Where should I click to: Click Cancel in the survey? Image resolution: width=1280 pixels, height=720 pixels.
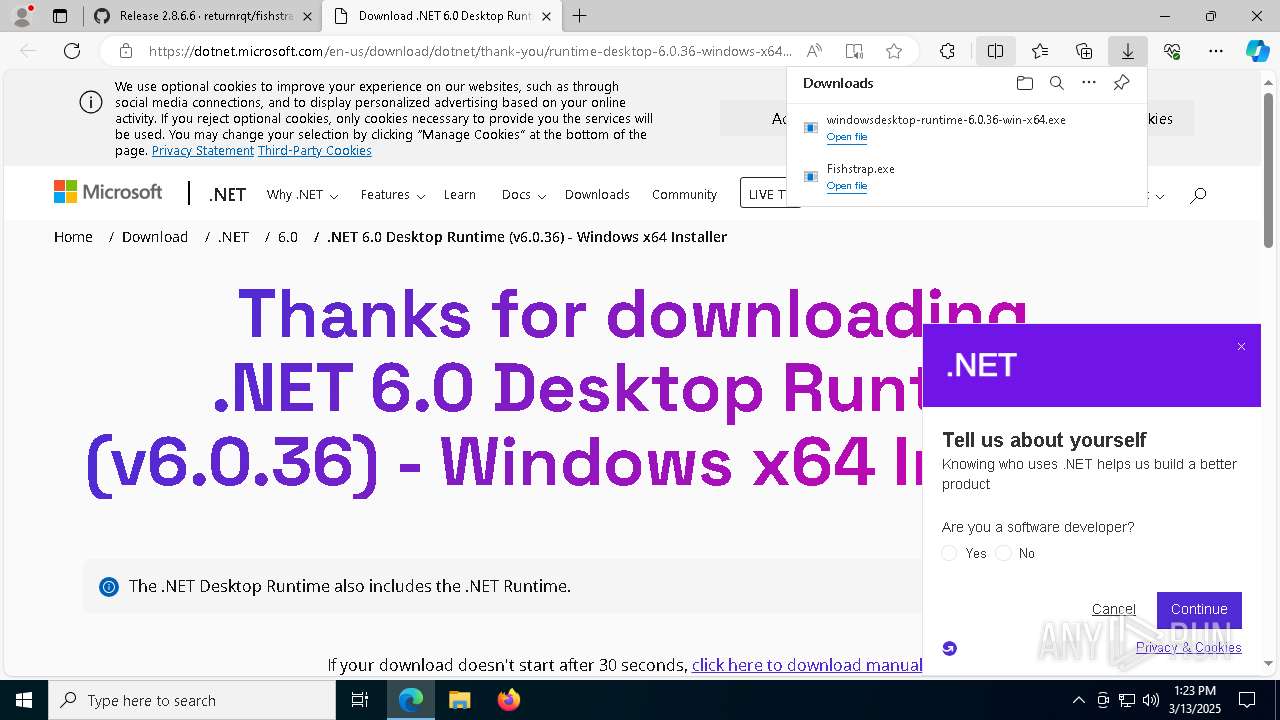1113,609
